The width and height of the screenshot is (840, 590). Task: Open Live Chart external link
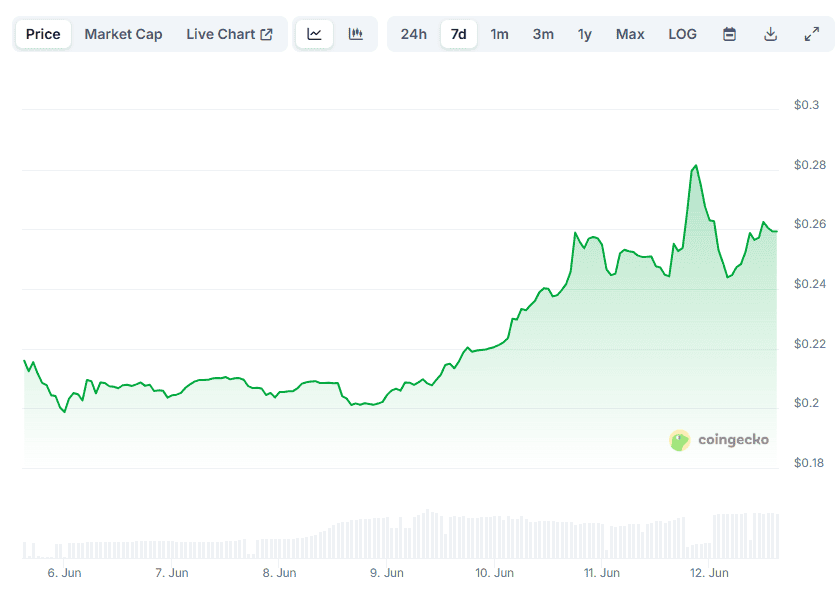[x=229, y=34]
